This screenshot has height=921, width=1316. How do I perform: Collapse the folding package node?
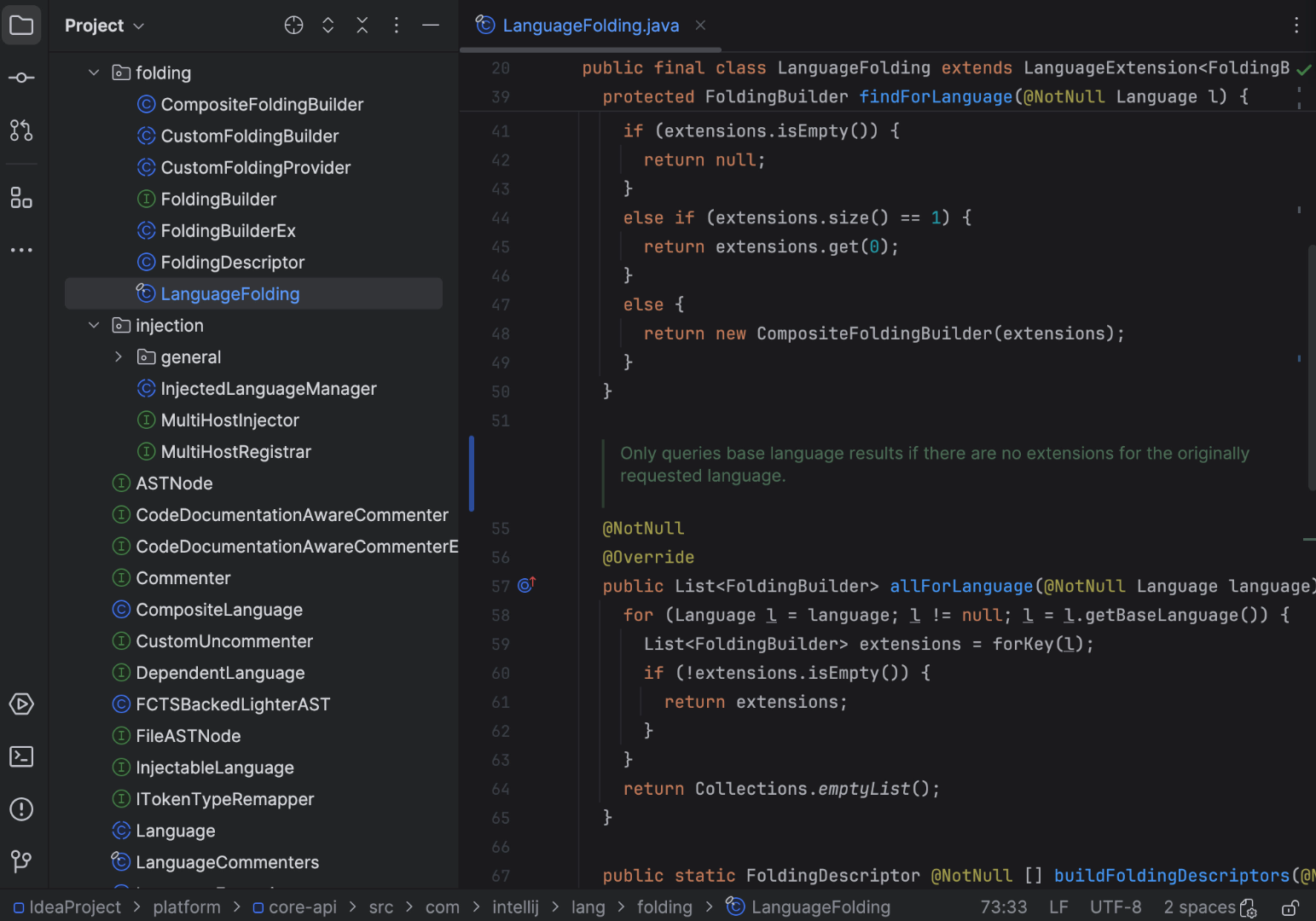click(94, 72)
